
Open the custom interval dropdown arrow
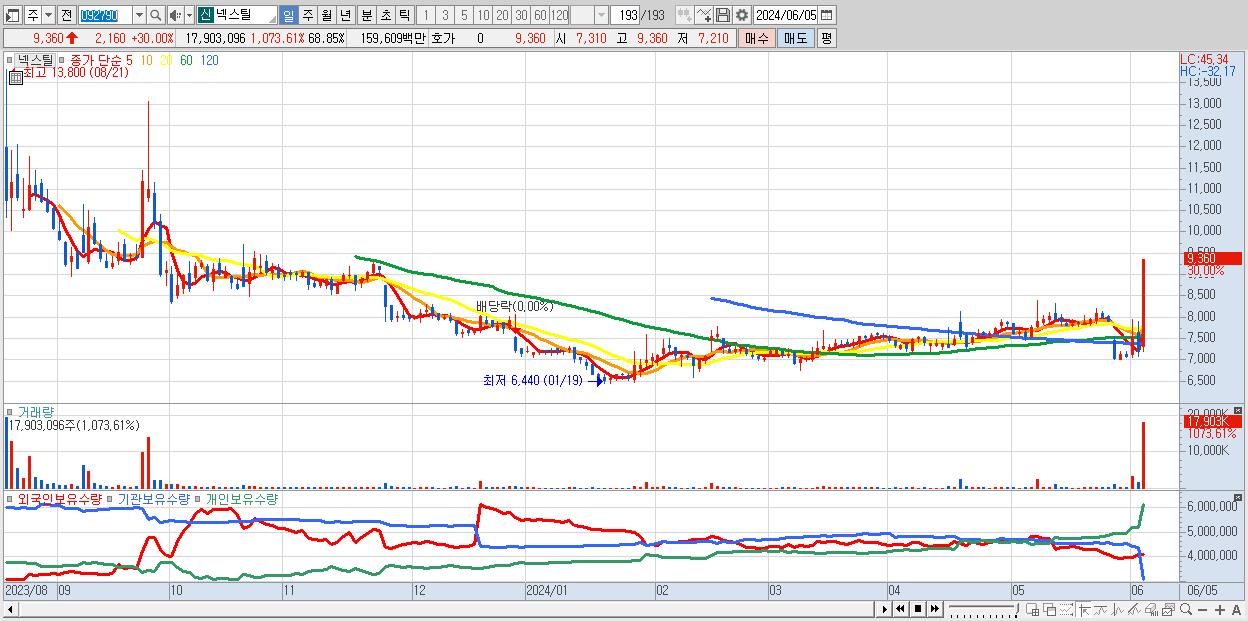coord(601,15)
